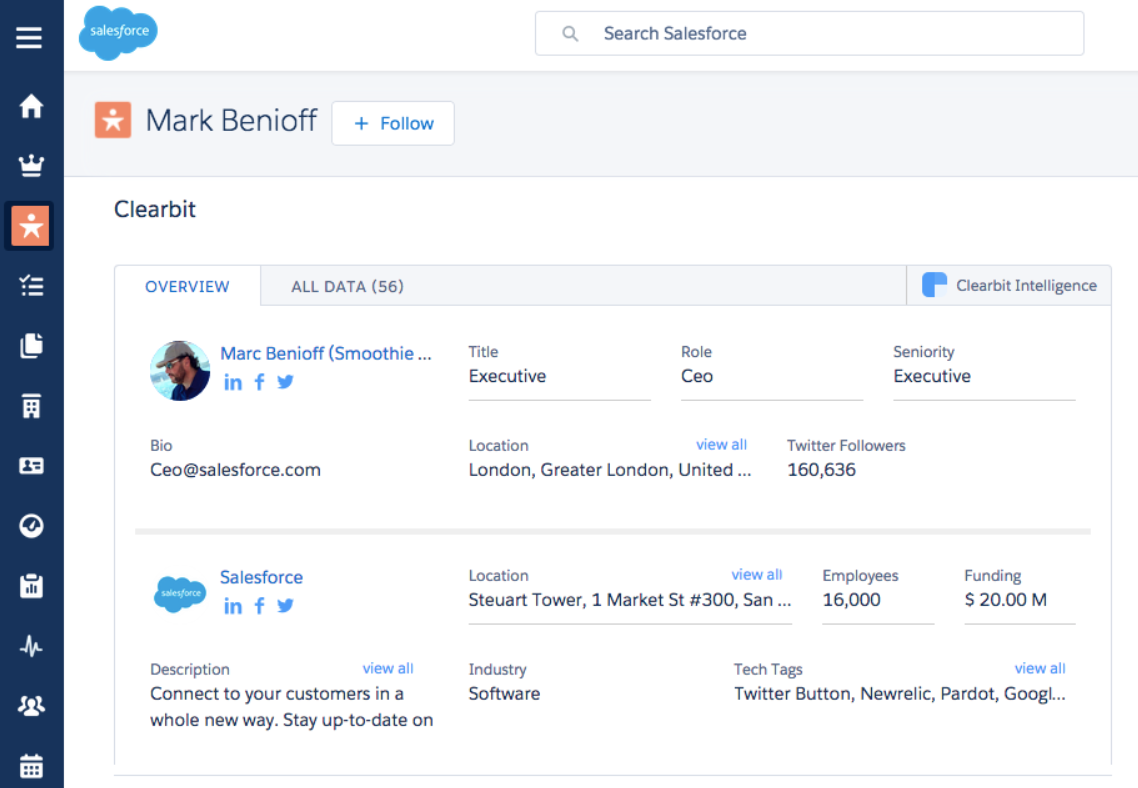Open the hamburger navigation menu
1138x788 pixels.
tap(29, 37)
